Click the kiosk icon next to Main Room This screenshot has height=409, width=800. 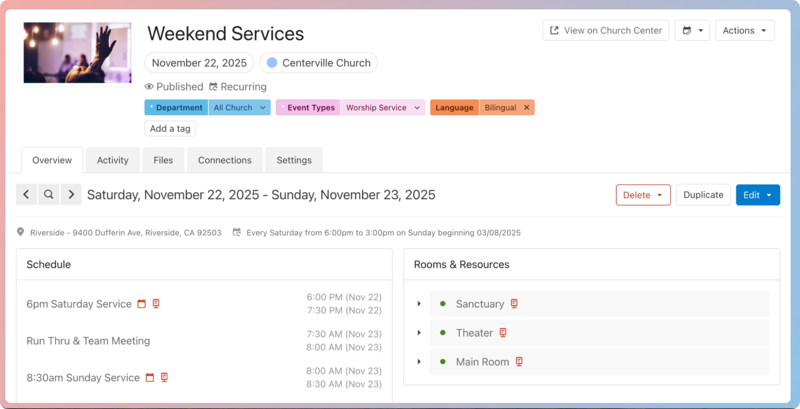(519, 362)
